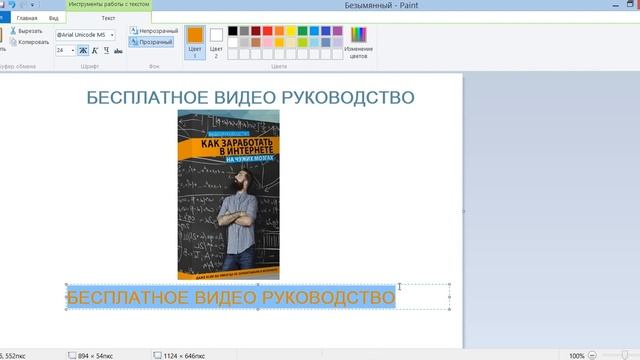640x360 pixels.
Task: Pick the white swatch in second palette row
Action: point(233,42)
